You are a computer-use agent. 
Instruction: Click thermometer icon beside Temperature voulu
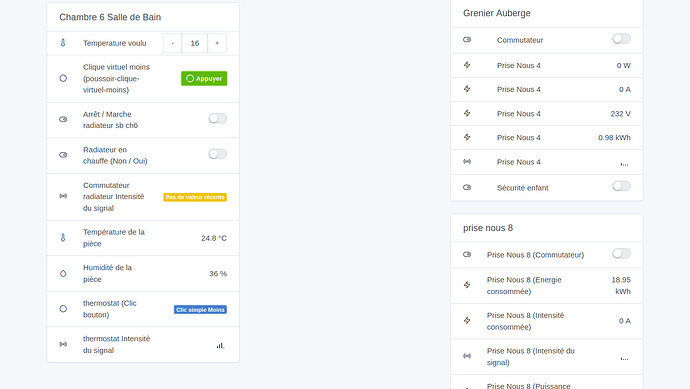click(63, 43)
